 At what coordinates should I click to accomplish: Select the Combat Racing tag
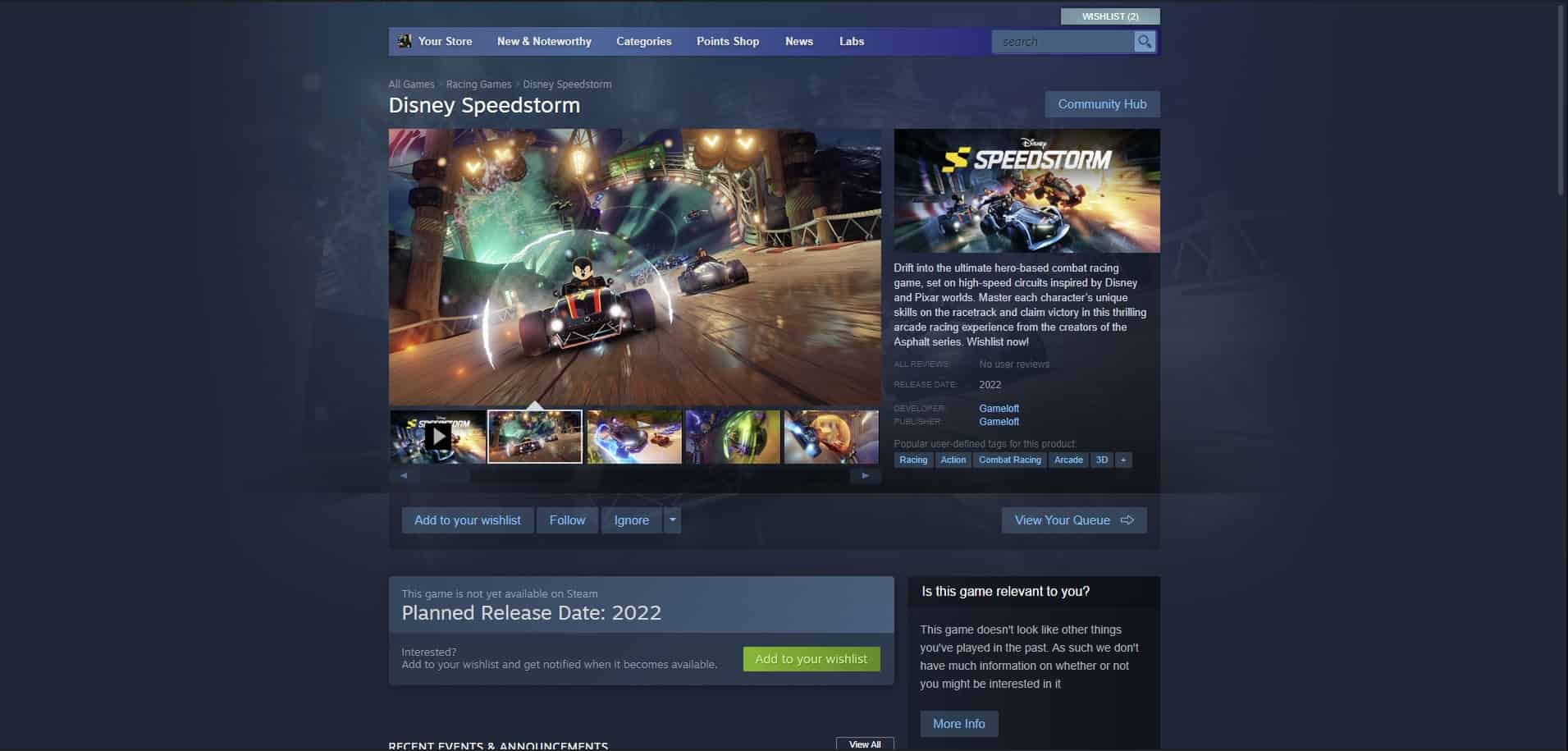1009,460
